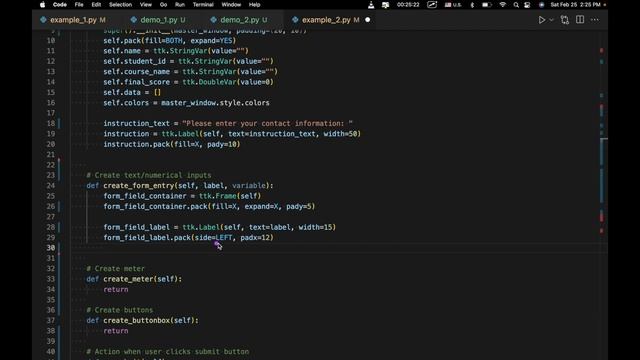Viewport: 640px width, 360px height.
Task: Switch to the example_1.py tab
Action: pos(73,20)
